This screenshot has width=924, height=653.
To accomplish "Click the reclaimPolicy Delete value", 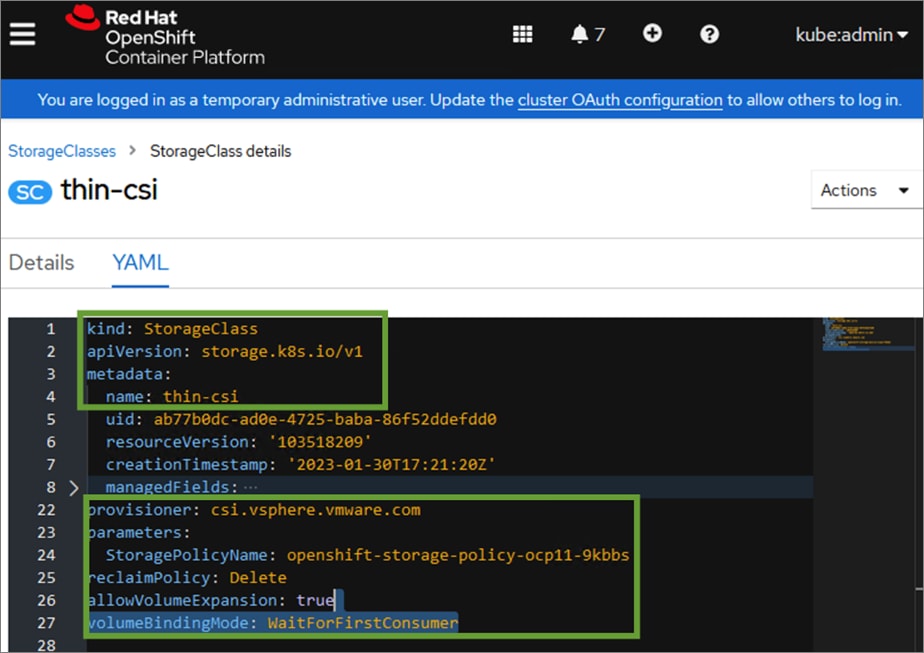I will pyautogui.click(x=258, y=578).
